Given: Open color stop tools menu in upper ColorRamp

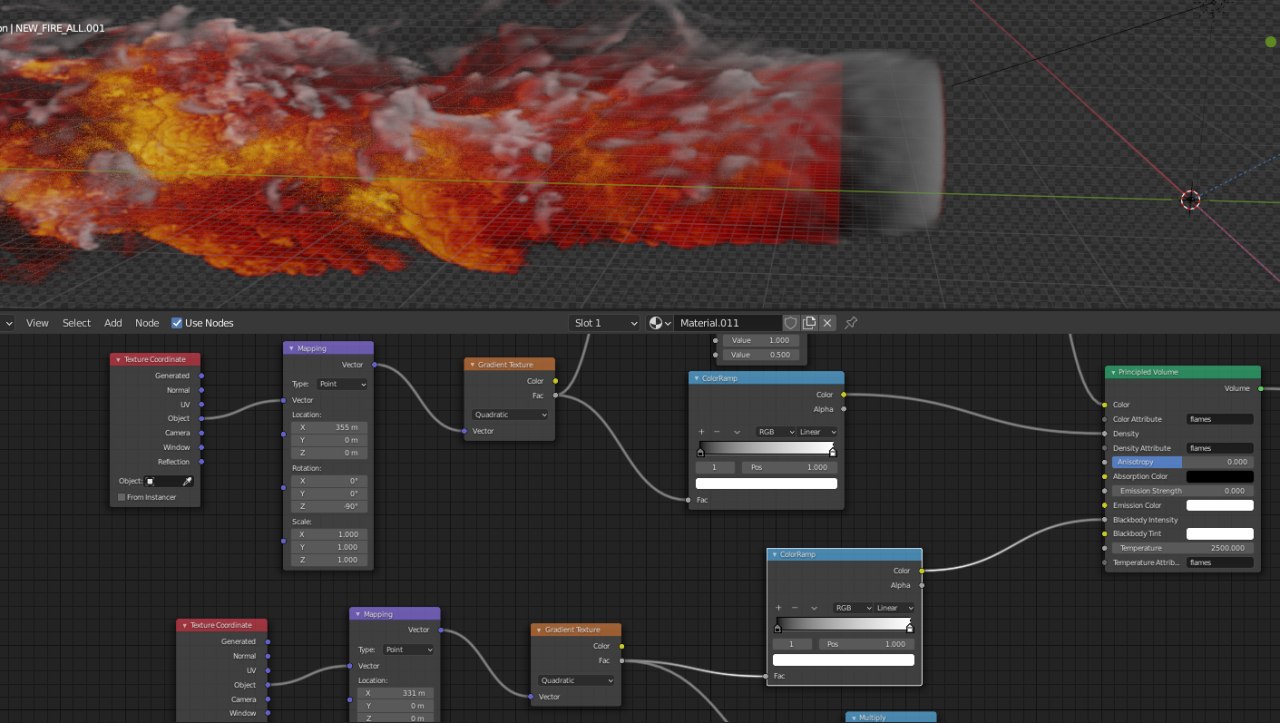Looking at the screenshot, I should 737,432.
